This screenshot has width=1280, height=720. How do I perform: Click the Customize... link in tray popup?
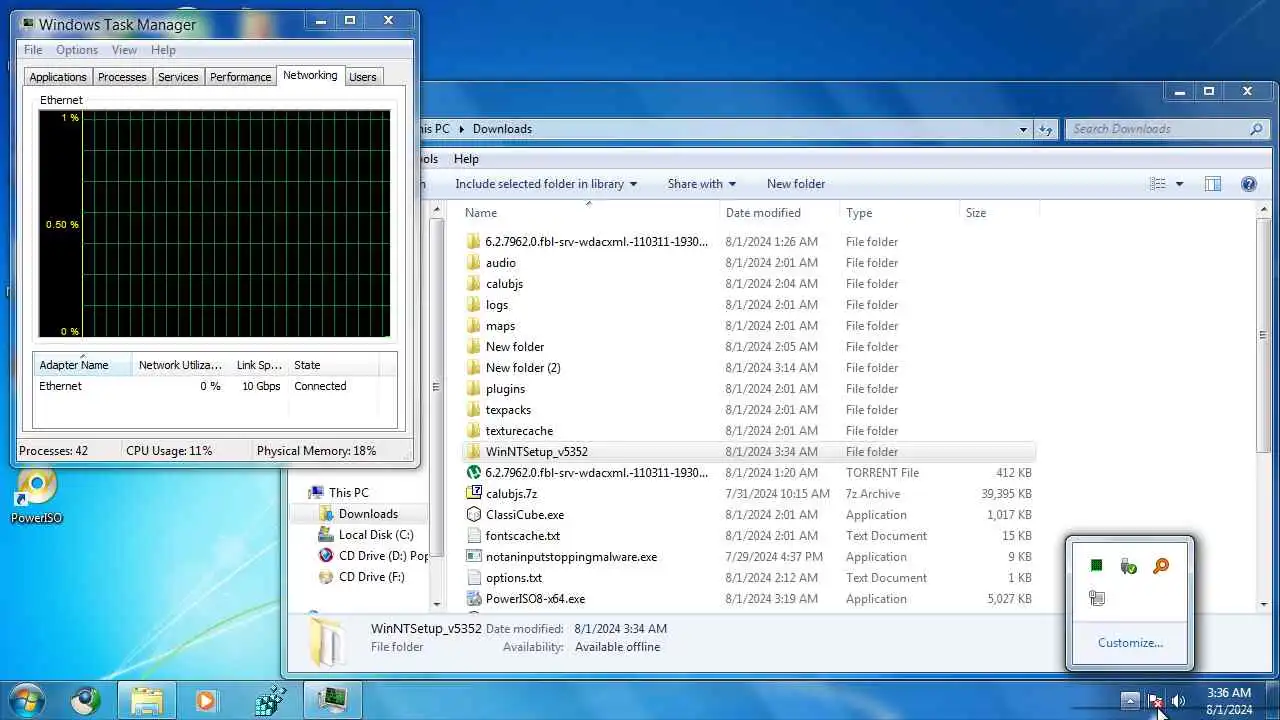[1130, 643]
